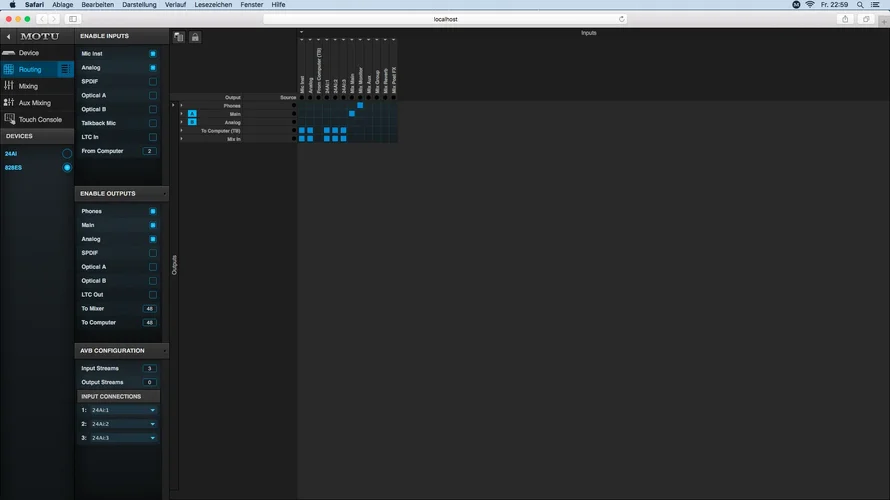Click the Phones row source dot
The image size is (890, 500).
coord(293,106)
